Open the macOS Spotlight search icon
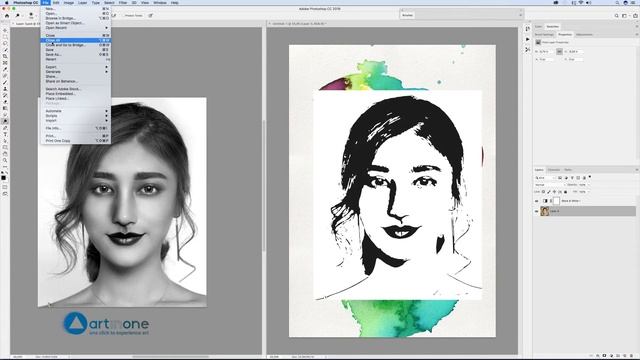Screen dimensions: 640x360 (x=617, y=2)
